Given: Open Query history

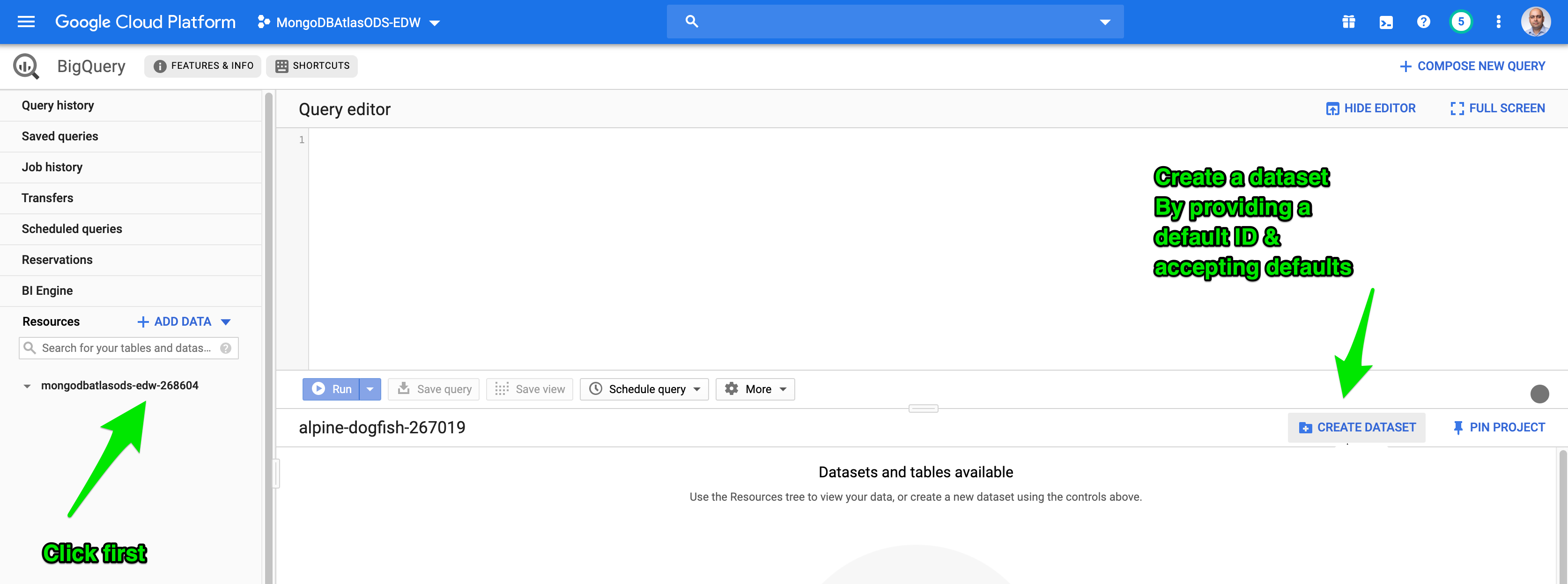Looking at the screenshot, I should tap(131, 105).
